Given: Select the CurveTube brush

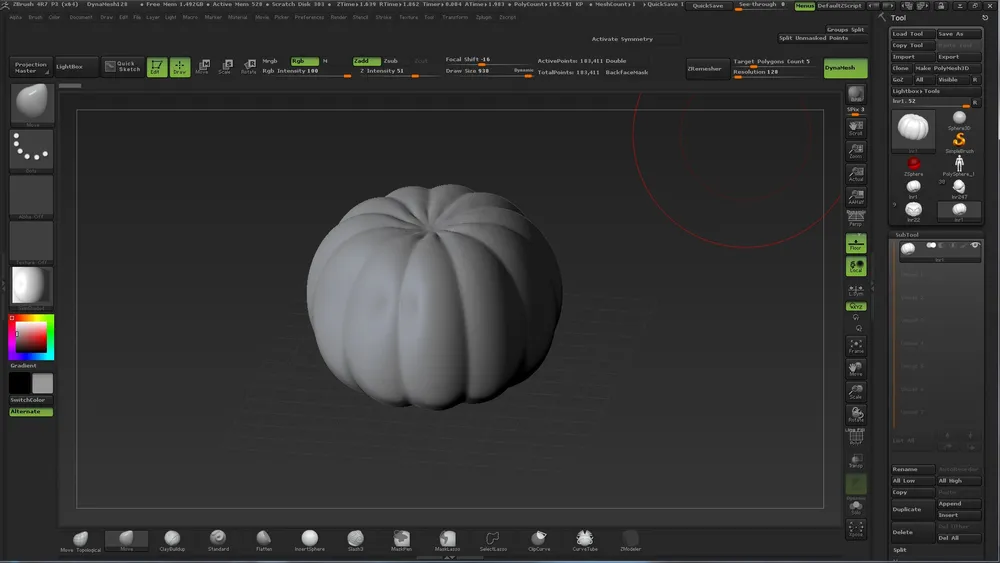Looking at the screenshot, I should [584, 539].
